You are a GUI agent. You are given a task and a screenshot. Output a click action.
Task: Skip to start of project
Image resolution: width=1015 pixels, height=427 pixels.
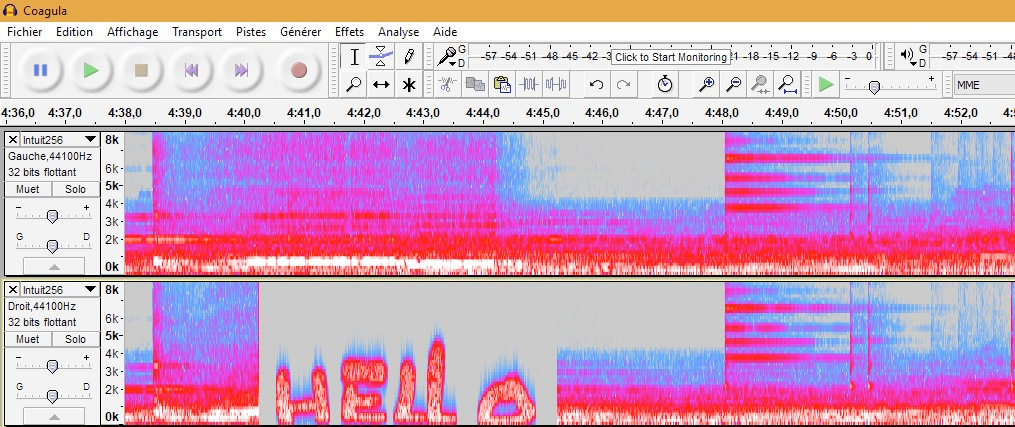(x=191, y=70)
